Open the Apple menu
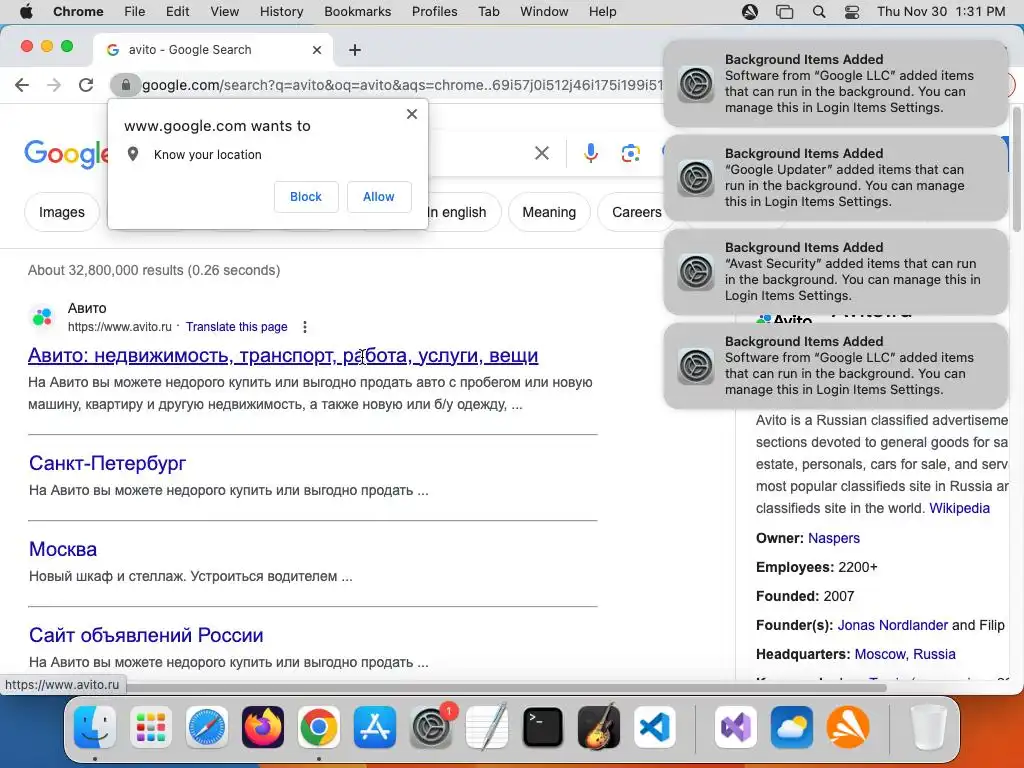The image size is (1024, 768). point(26,11)
